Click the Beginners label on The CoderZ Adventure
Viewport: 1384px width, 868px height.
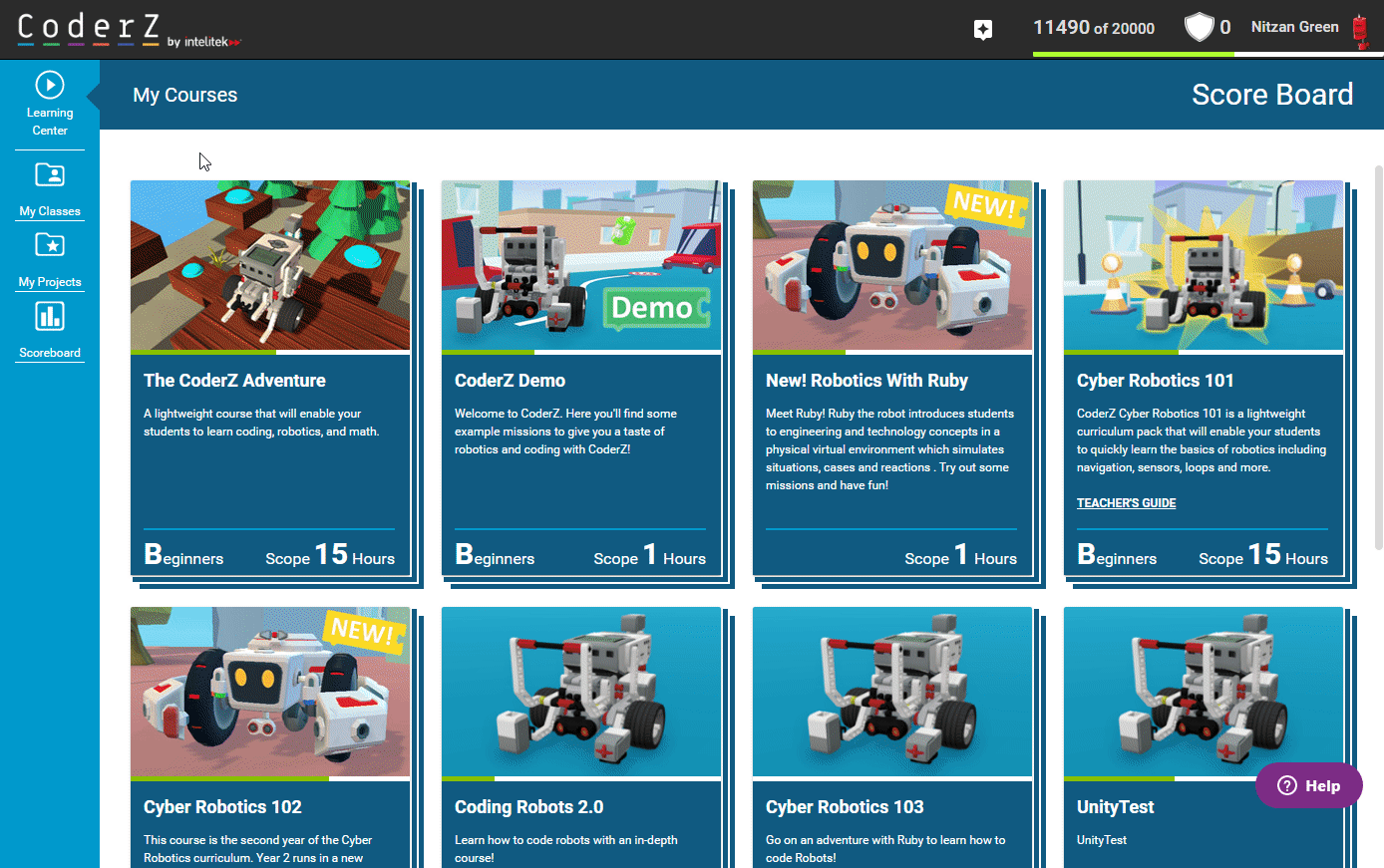tap(183, 555)
